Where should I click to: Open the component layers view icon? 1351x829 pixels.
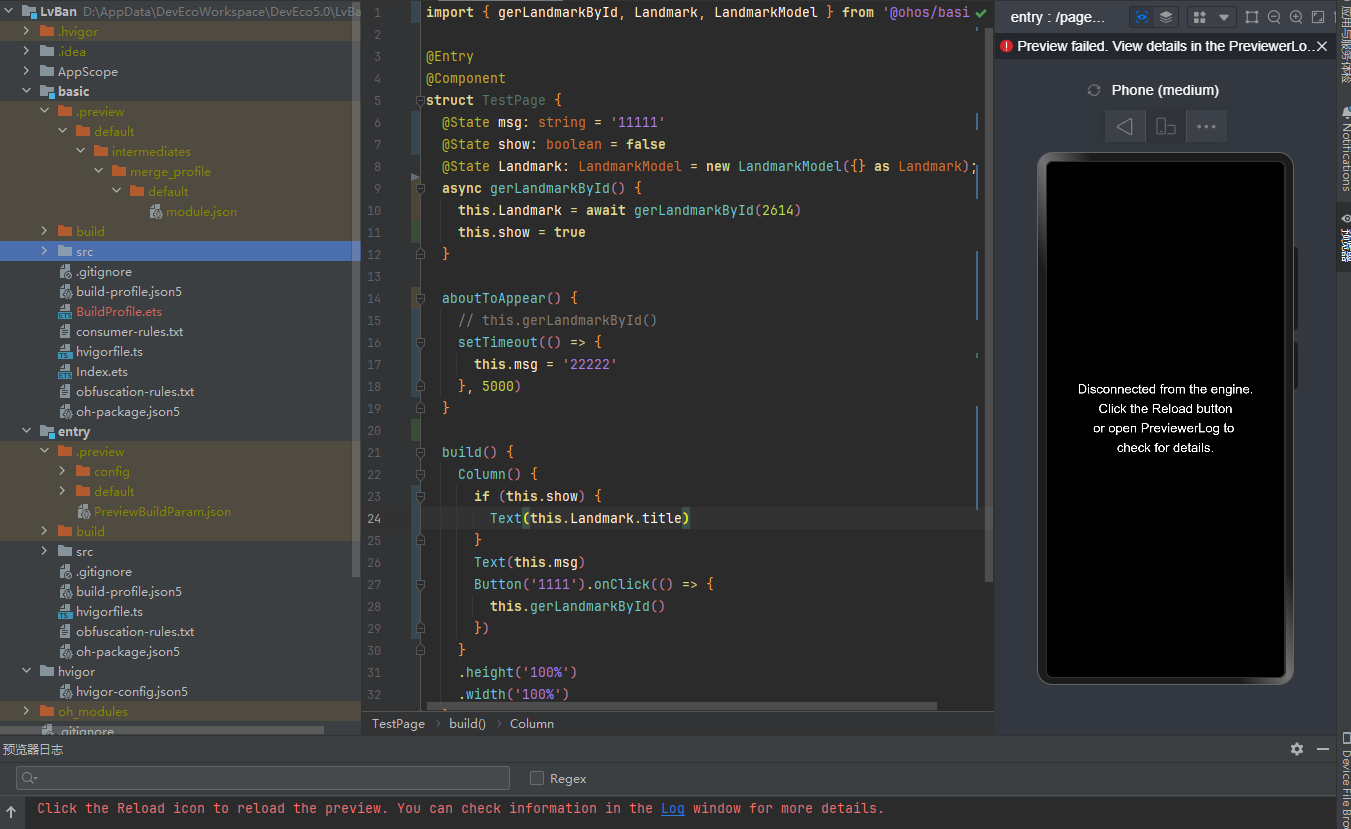coord(1166,17)
